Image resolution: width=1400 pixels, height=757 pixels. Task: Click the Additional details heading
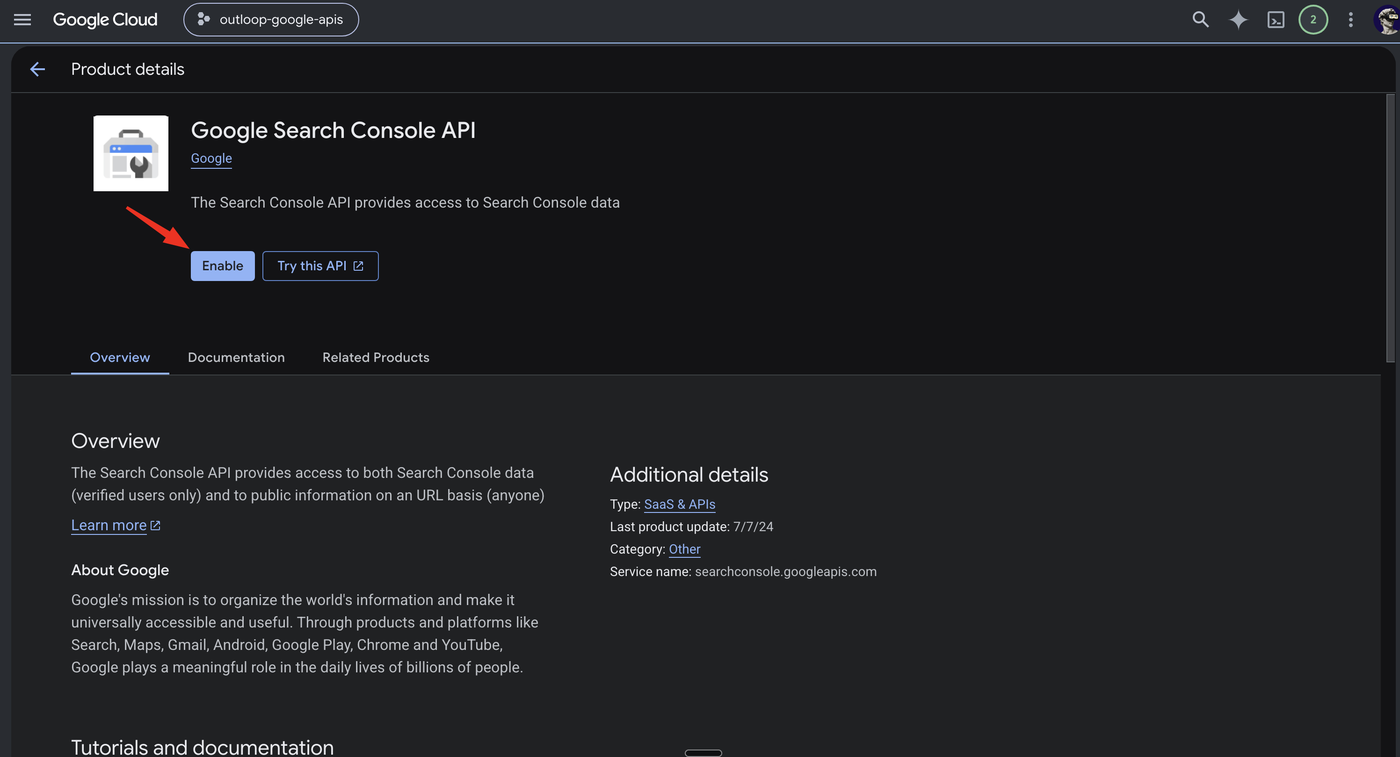pos(689,475)
